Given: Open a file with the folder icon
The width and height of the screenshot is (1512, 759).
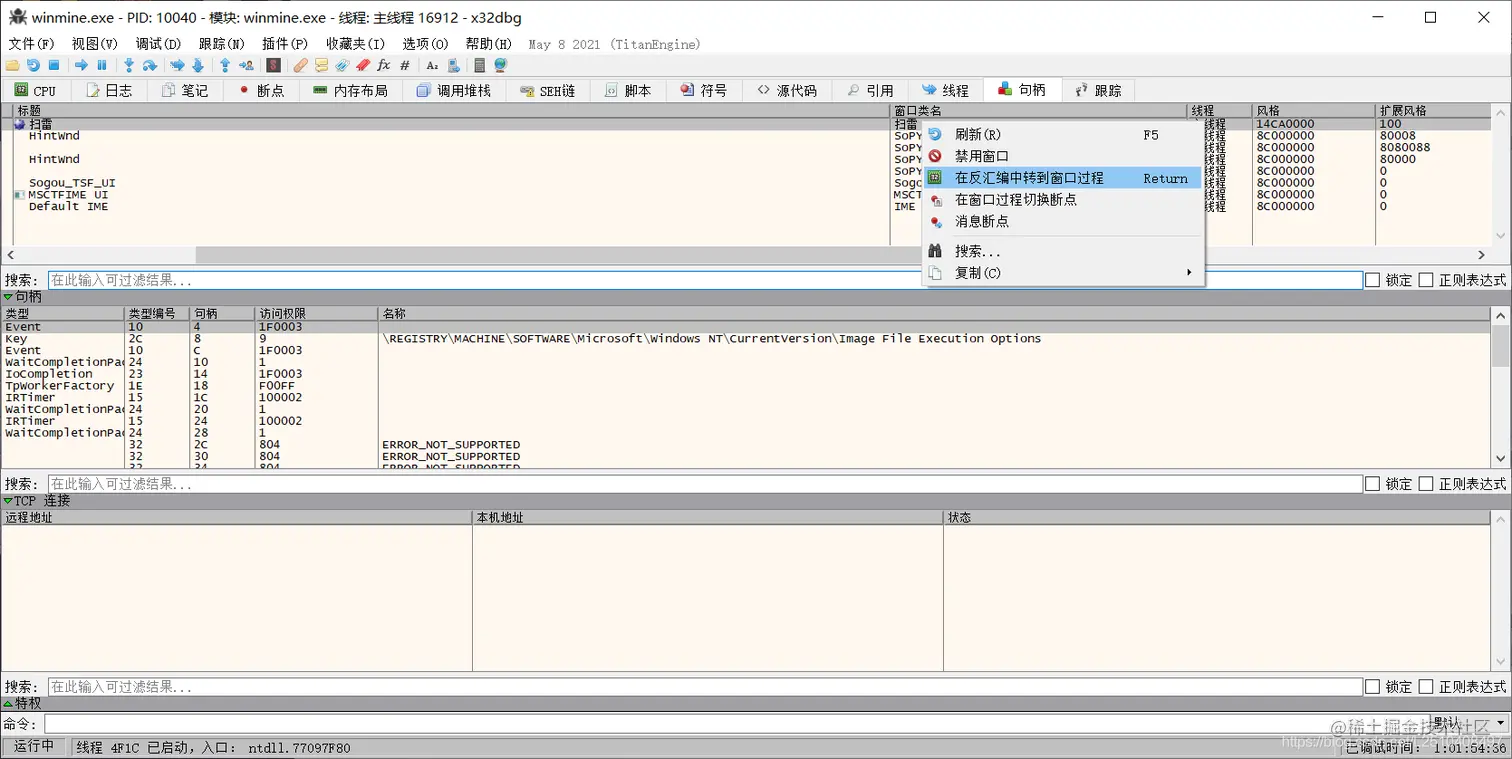Looking at the screenshot, I should tap(13, 65).
